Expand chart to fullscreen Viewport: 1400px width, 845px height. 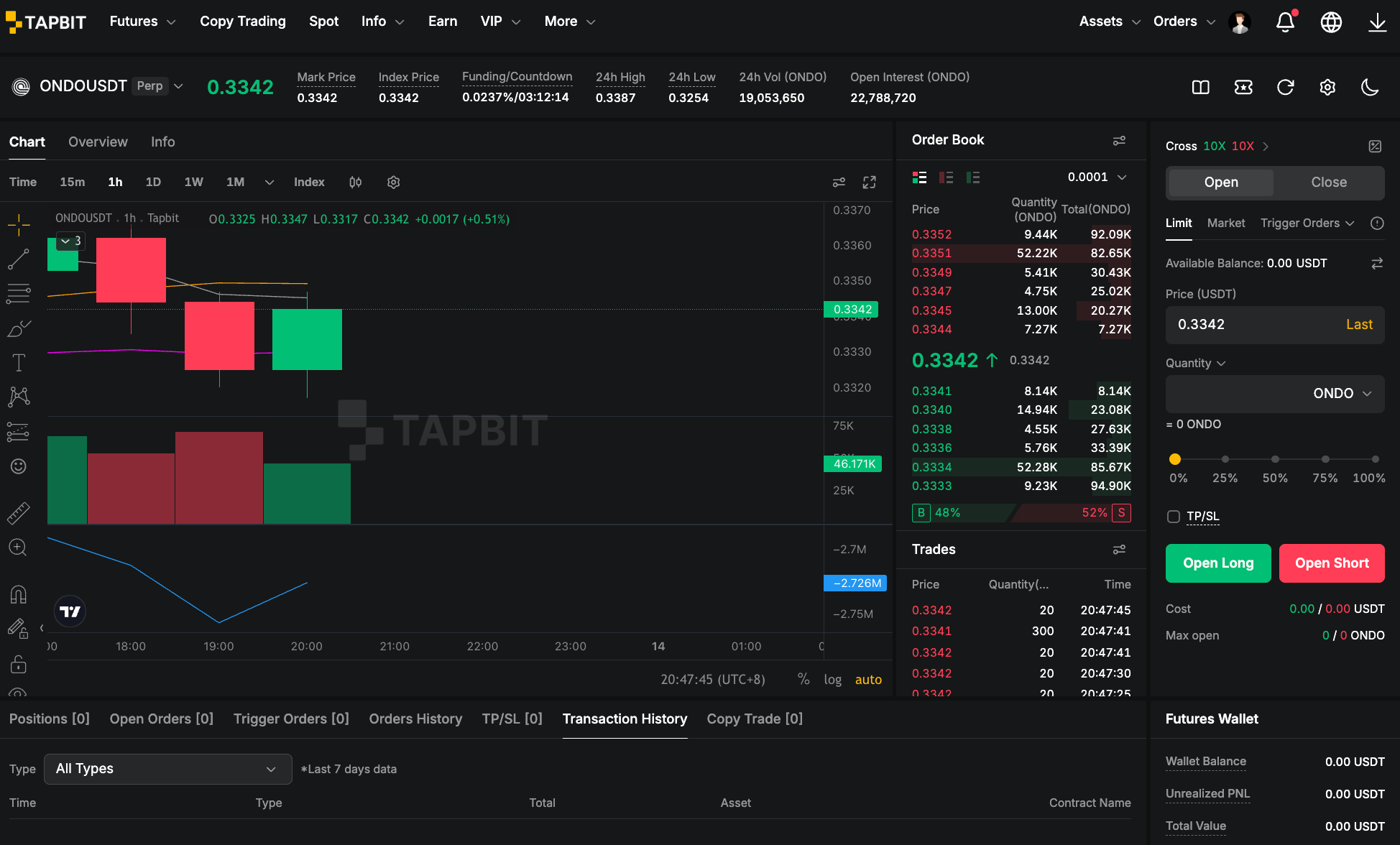coord(869,183)
